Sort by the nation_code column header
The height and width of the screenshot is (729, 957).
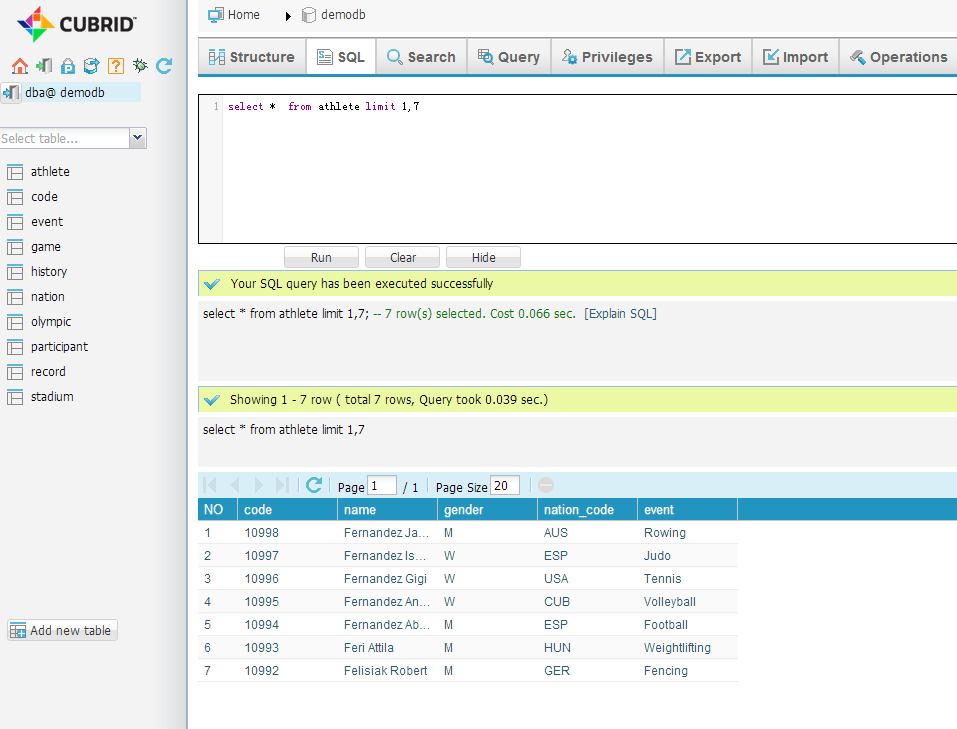tap(588, 510)
